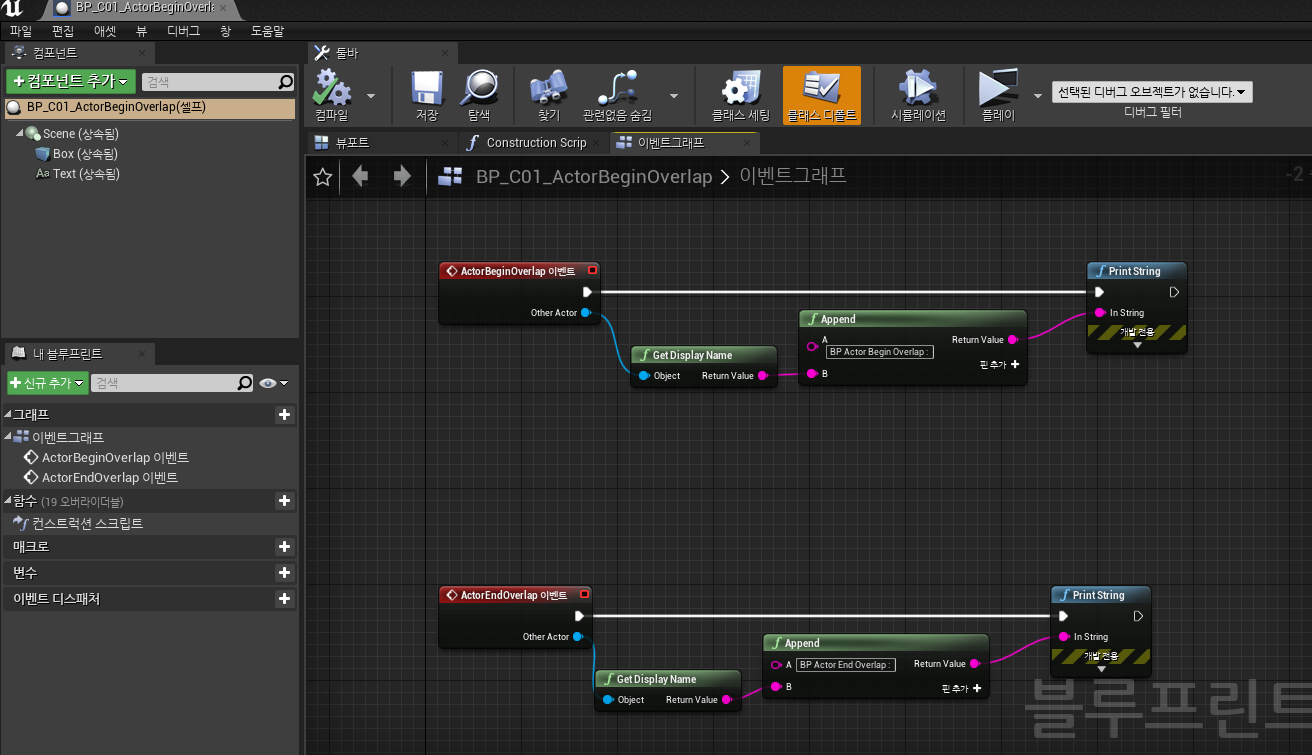The height and width of the screenshot is (755, 1312).
Task: Add a new variable with the plus button
Action: point(284,573)
